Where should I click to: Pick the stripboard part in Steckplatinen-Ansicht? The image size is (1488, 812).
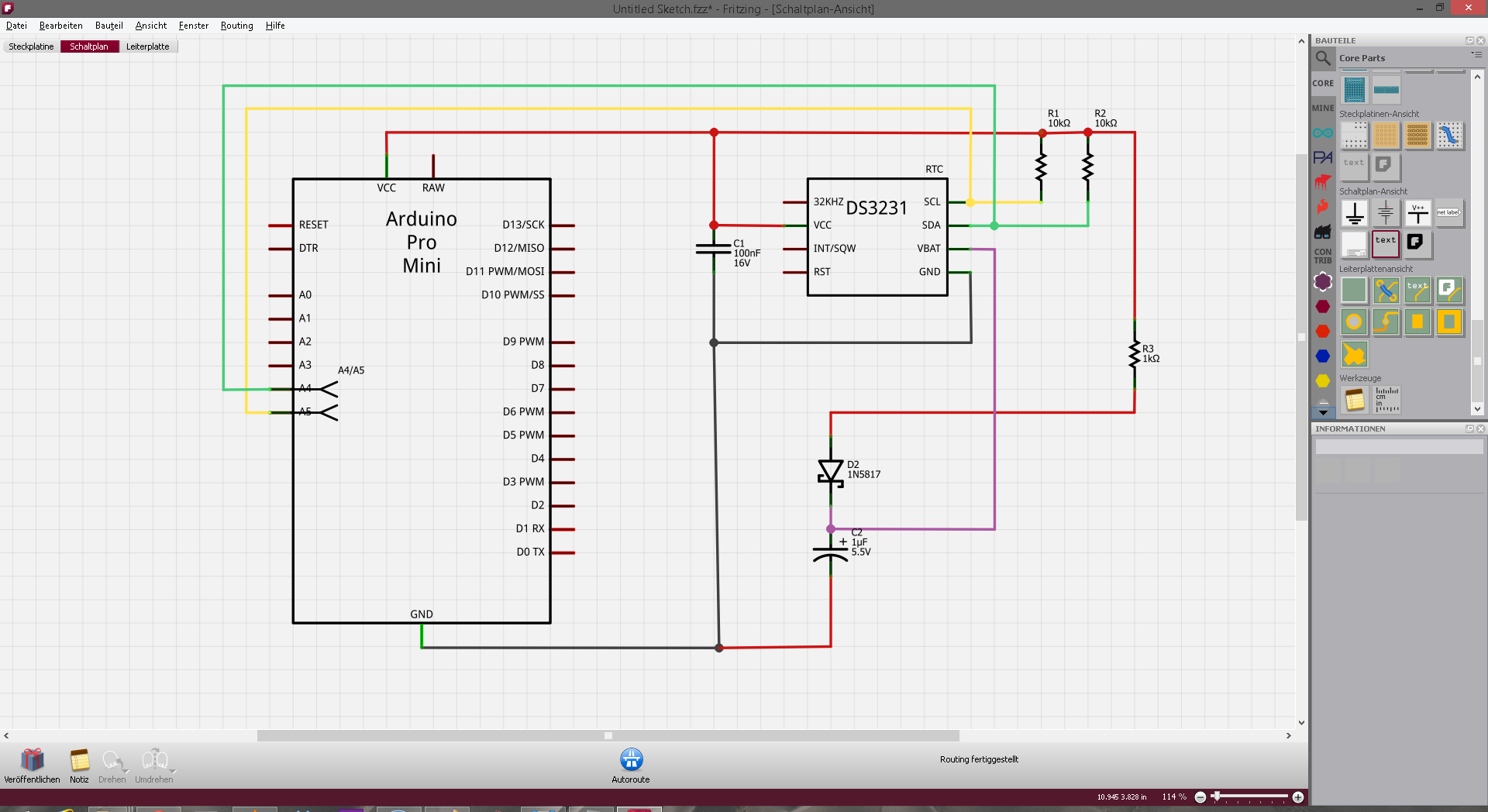point(1418,136)
